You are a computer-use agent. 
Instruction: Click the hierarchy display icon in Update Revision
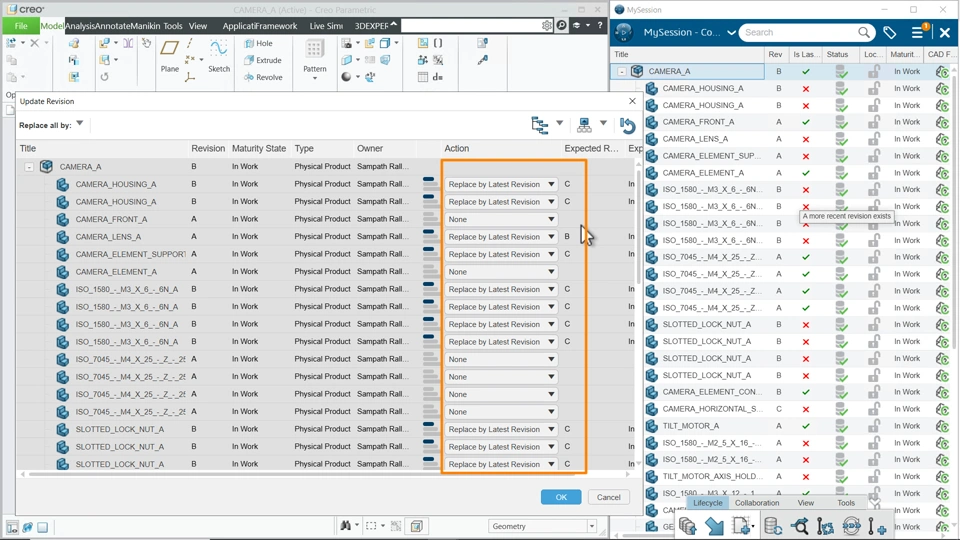click(584, 125)
